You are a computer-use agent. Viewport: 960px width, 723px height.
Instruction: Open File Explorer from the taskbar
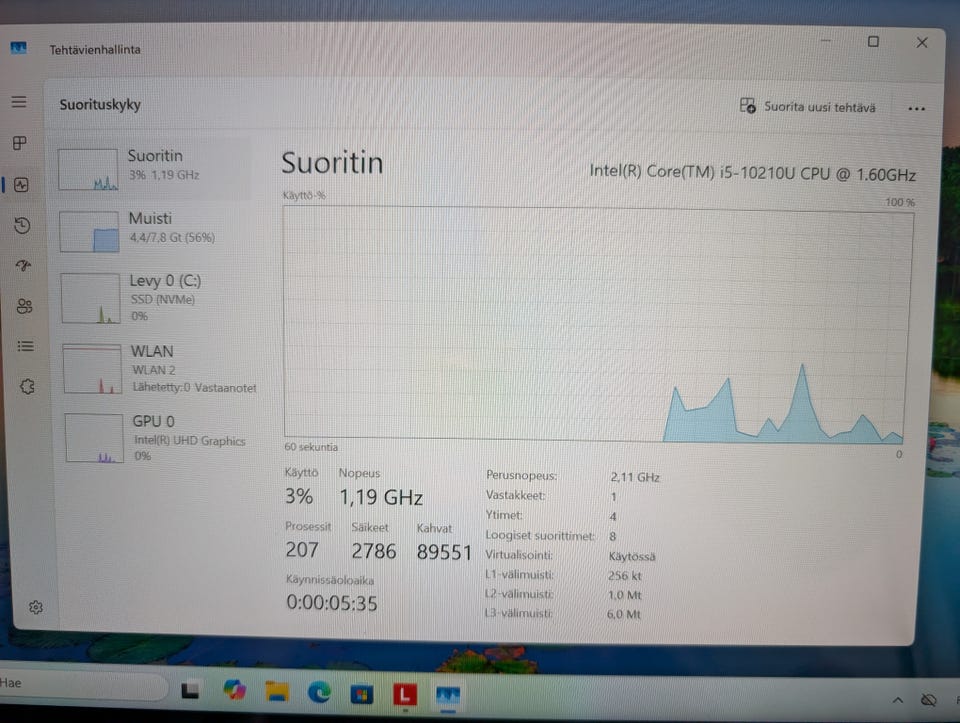[x=277, y=691]
